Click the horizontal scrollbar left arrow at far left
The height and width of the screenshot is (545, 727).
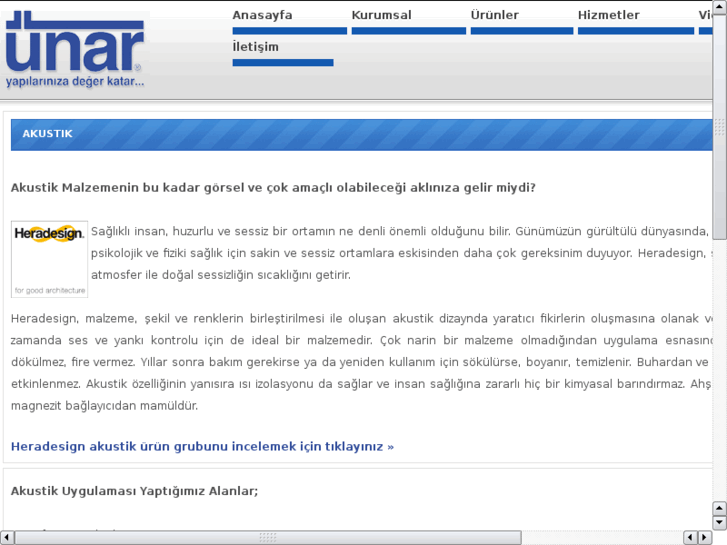click(6, 537)
